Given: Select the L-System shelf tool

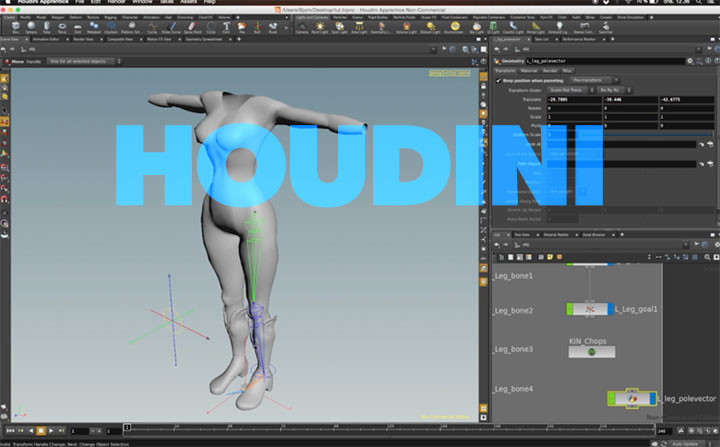Looking at the screenshot, I should [111, 28].
